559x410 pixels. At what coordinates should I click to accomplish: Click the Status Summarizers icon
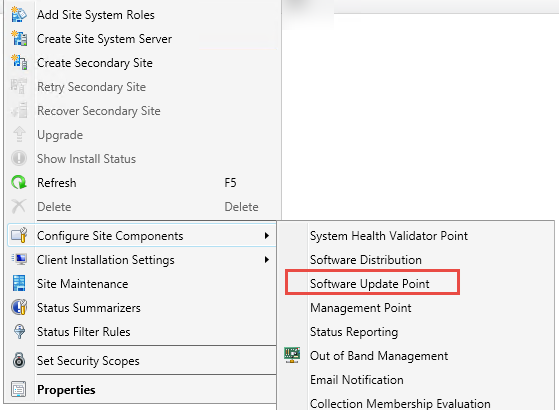point(19,307)
